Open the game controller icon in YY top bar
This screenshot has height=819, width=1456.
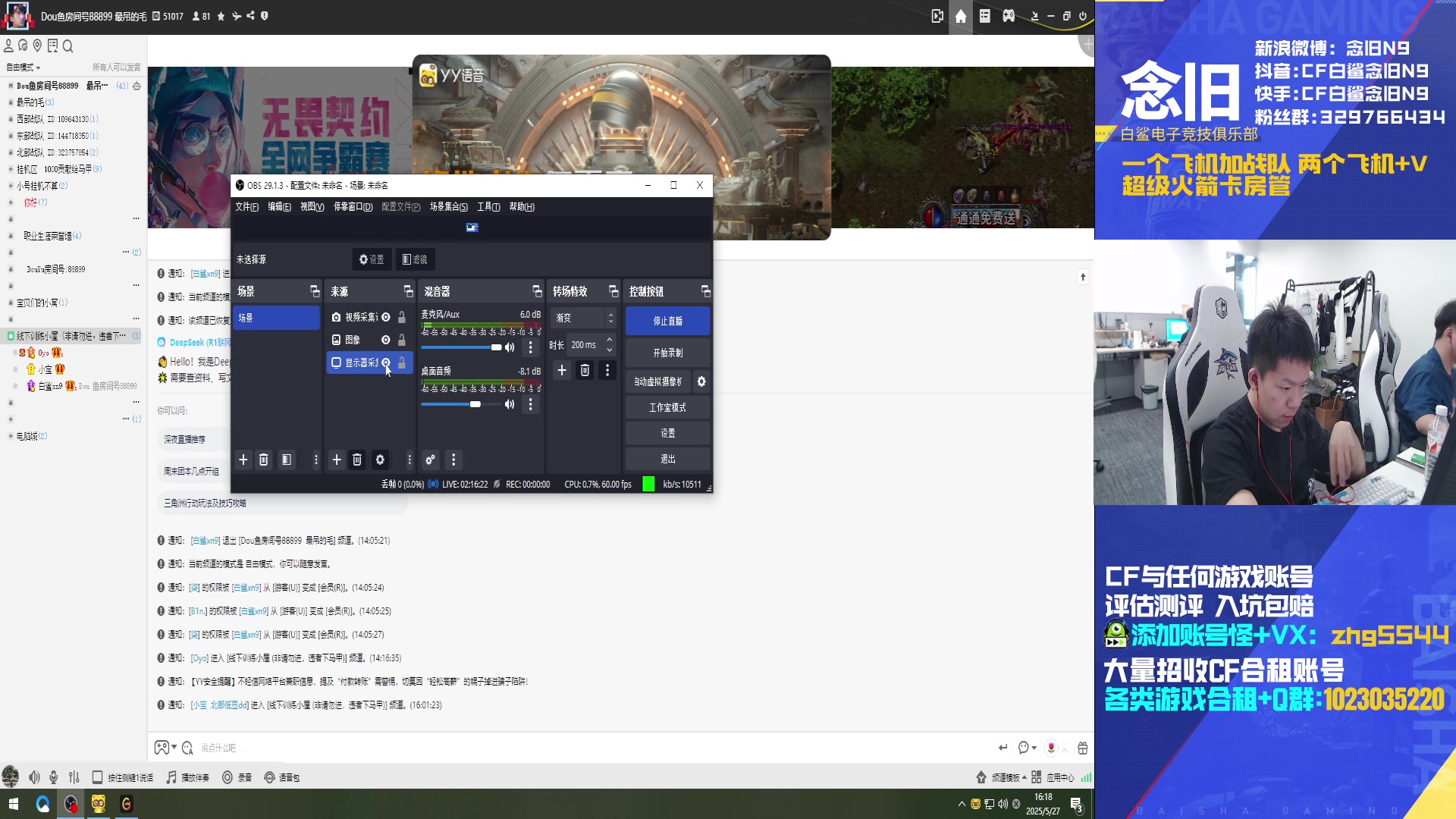(x=1009, y=16)
